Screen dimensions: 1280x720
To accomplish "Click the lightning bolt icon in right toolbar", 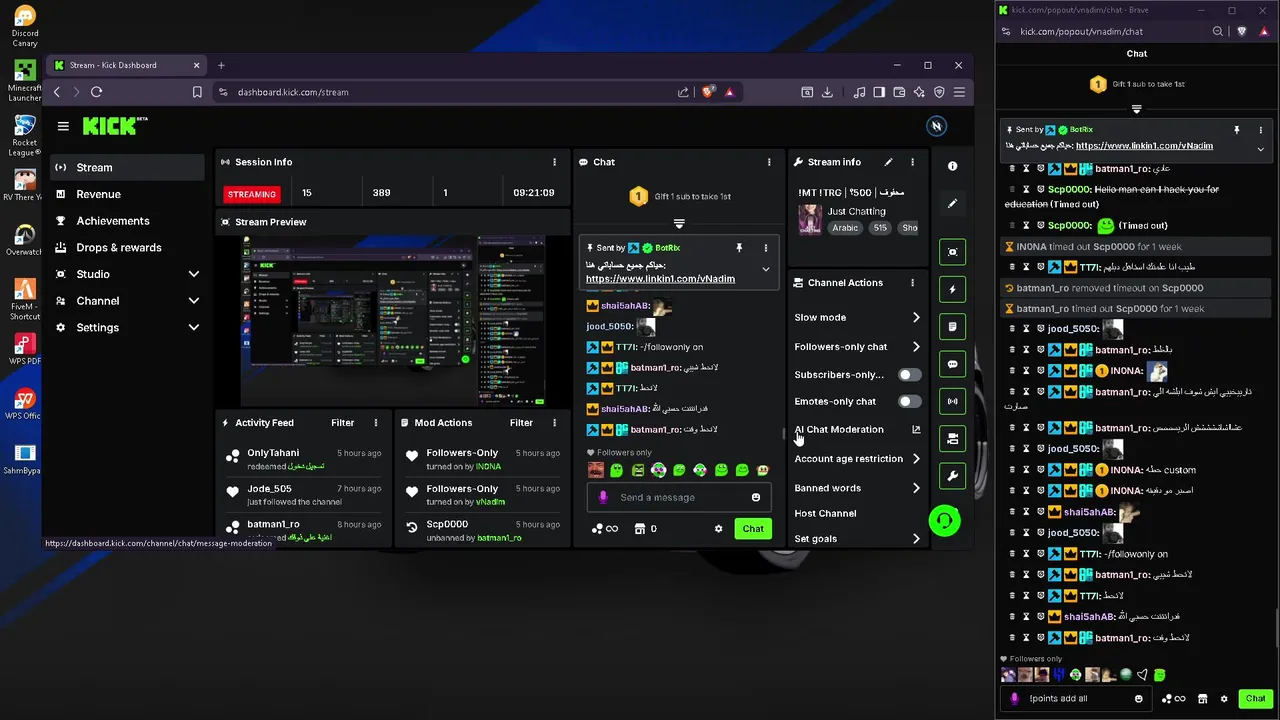I will click(x=952, y=289).
